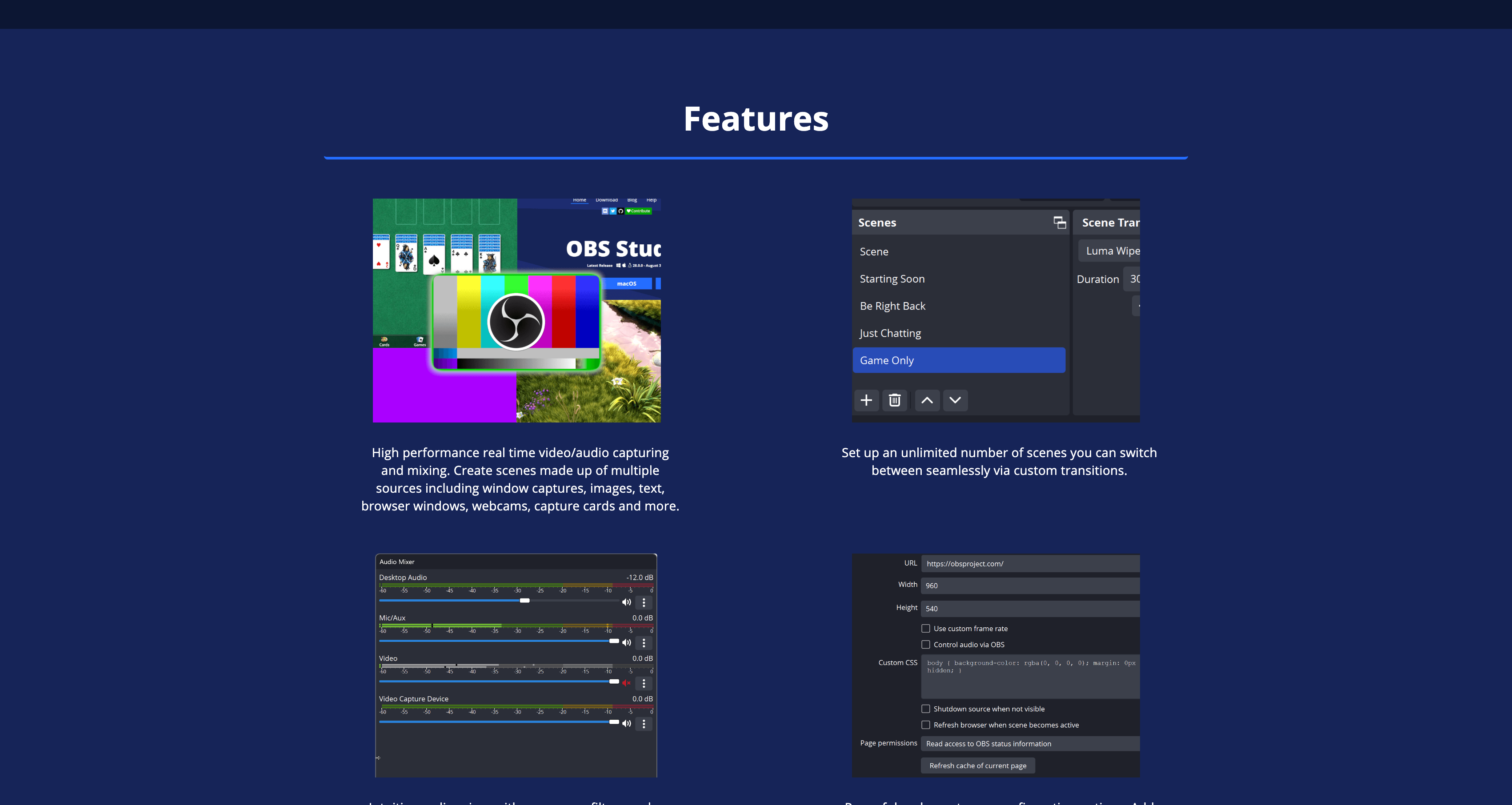Click the Video volume slider handle

click(x=614, y=681)
